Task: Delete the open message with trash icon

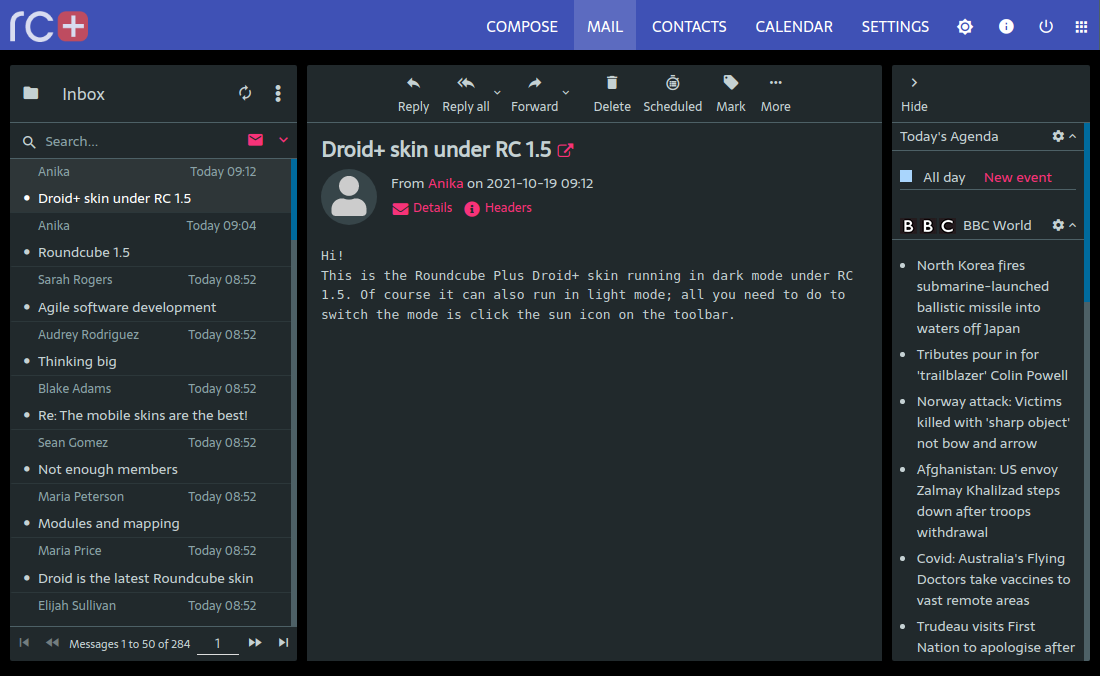Action: pos(612,83)
